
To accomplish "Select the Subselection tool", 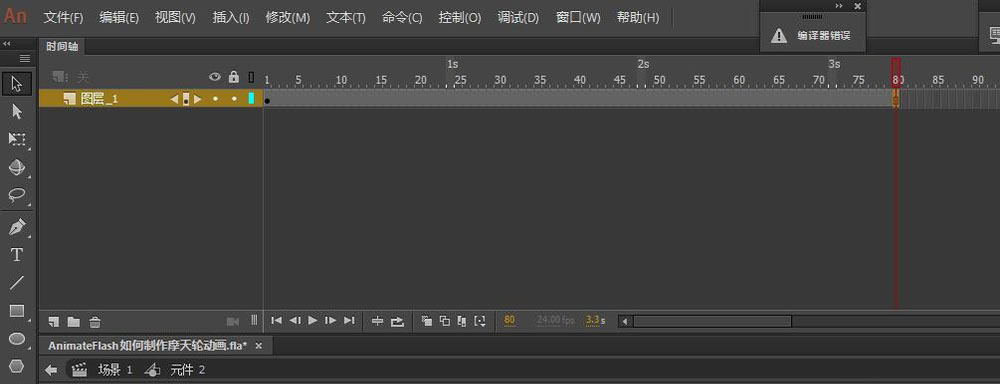I will coord(17,112).
